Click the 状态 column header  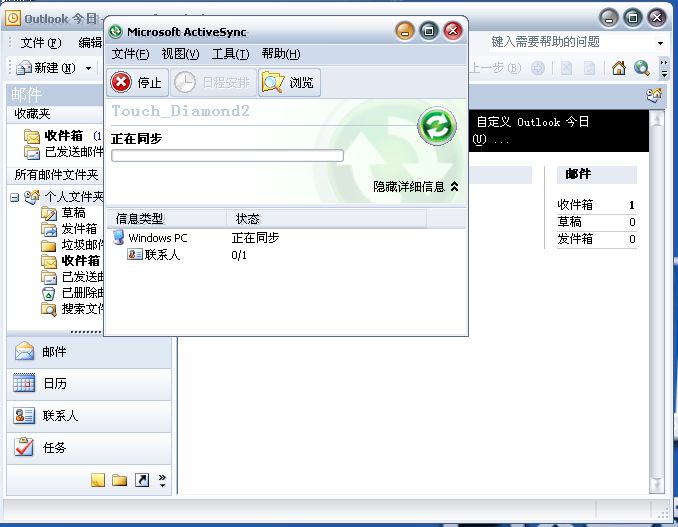(x=326, y=219)
